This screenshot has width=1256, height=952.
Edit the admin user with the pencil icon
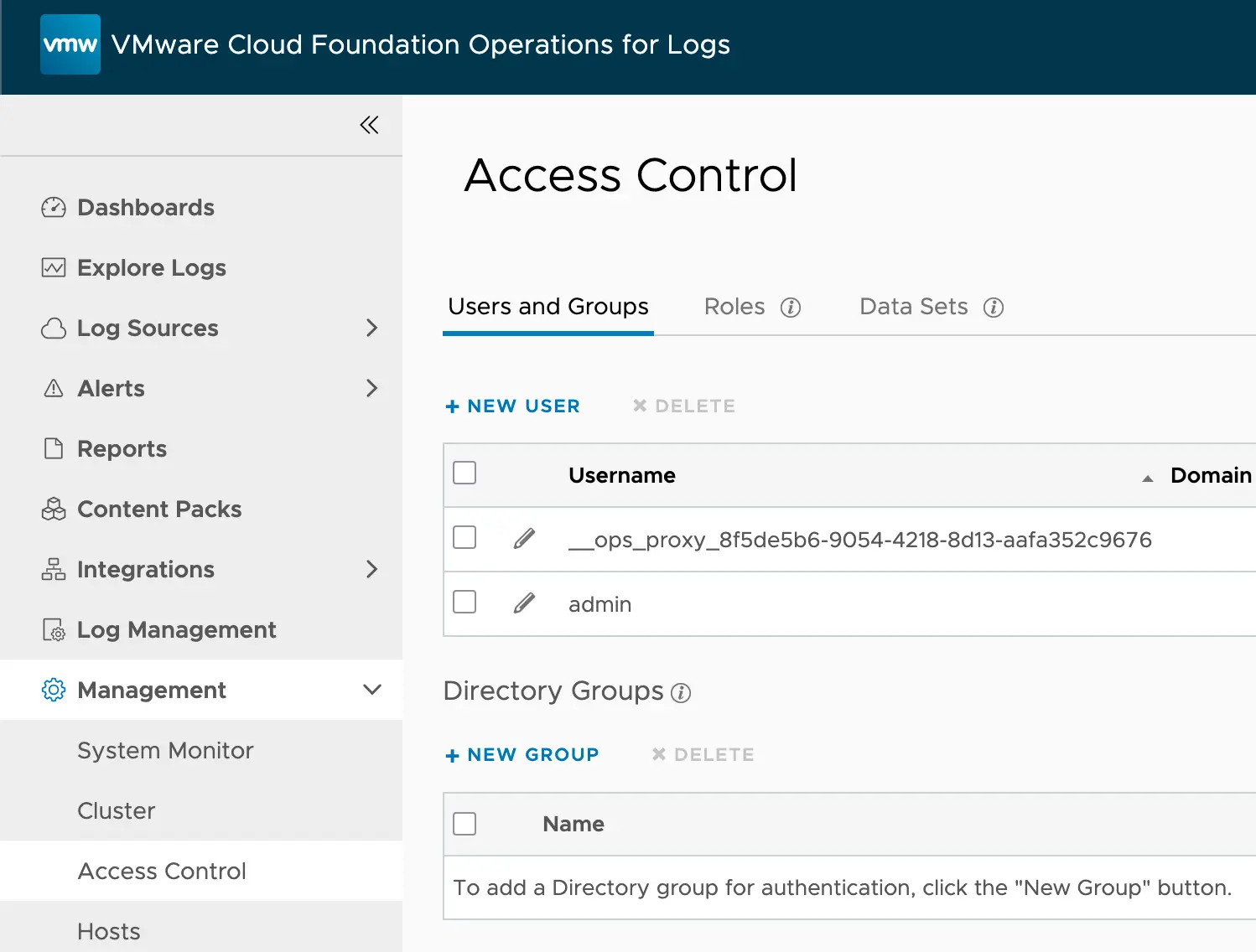(x=525, y=603)
